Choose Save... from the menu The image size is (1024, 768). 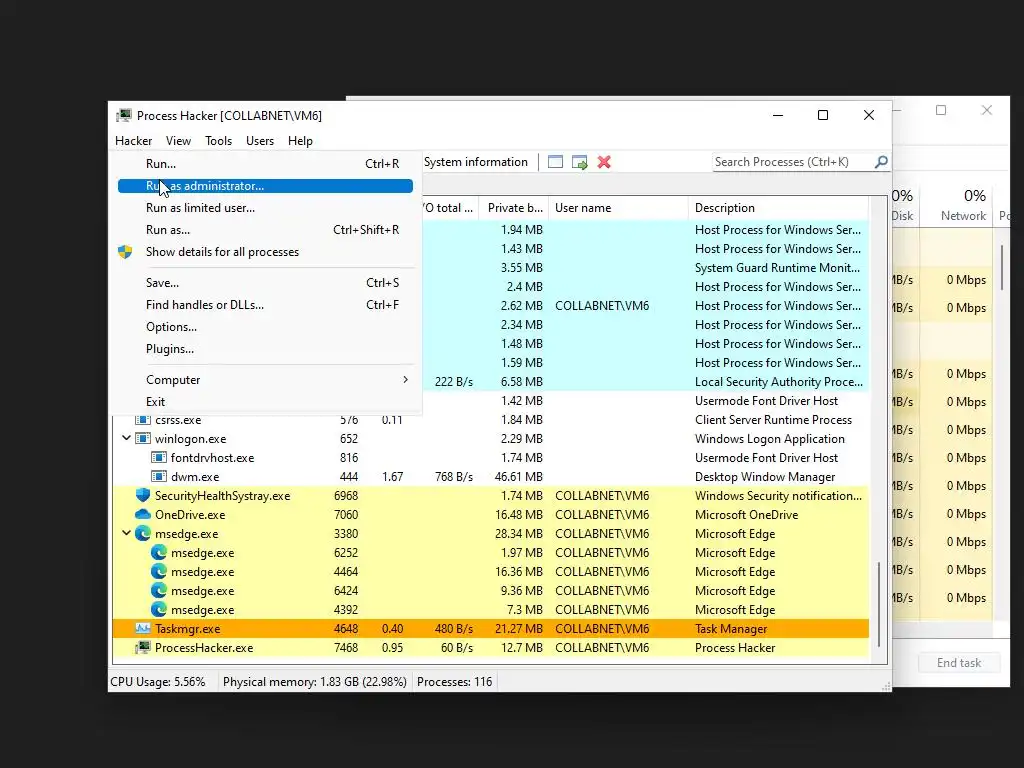(x=265, y=283)
